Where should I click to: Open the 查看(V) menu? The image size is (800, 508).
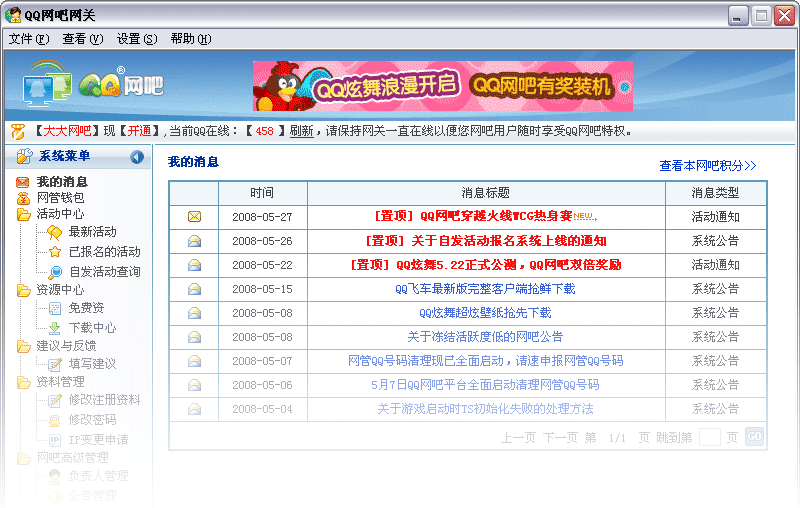coord(83,39)
